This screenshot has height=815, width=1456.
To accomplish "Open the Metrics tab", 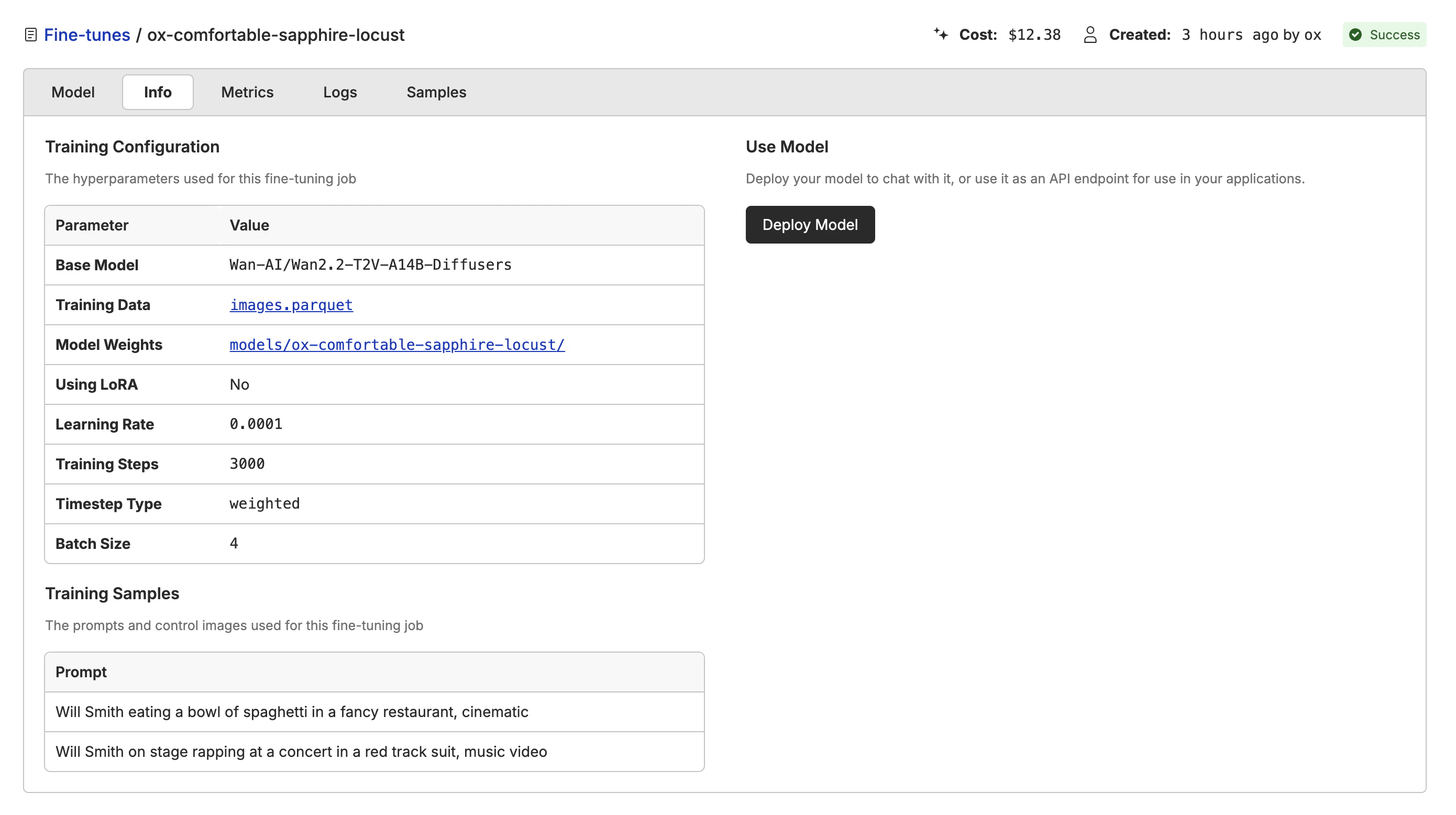I will click(x=247, y=92).
